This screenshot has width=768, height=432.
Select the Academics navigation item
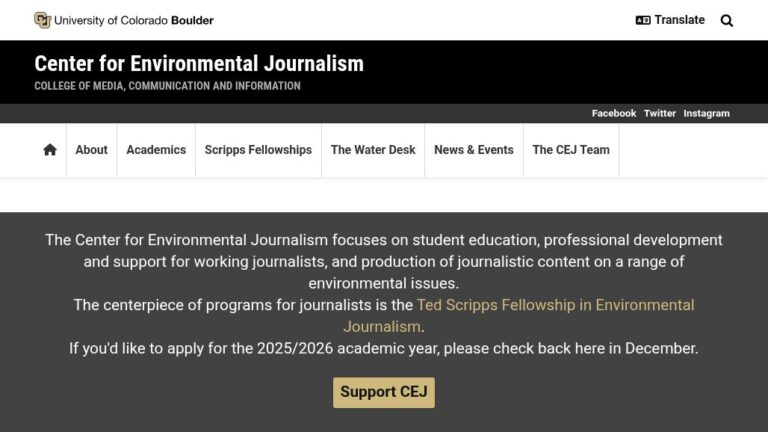(x=156, y=150)
